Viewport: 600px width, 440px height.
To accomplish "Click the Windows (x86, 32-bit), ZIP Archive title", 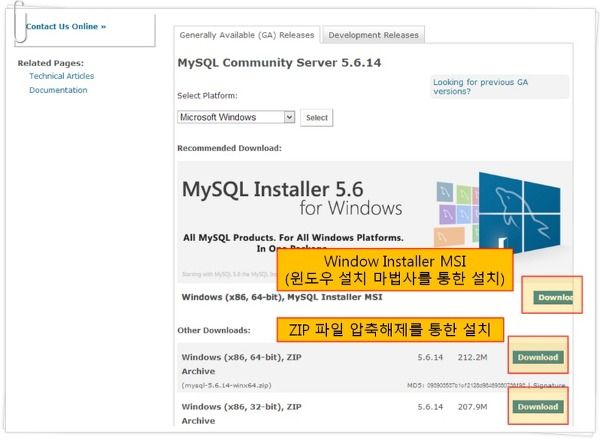I will [x=241, y=414].
